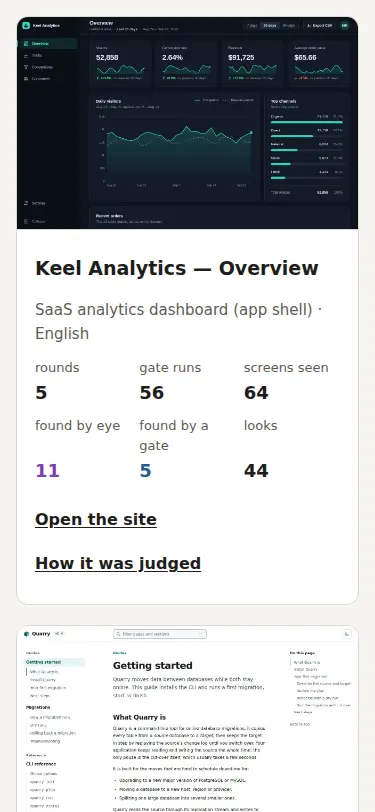The width and height of the screenshot is (375, 812).
Task: Click the Revenue $91,725 card
Action: click(x=251, y=63)
